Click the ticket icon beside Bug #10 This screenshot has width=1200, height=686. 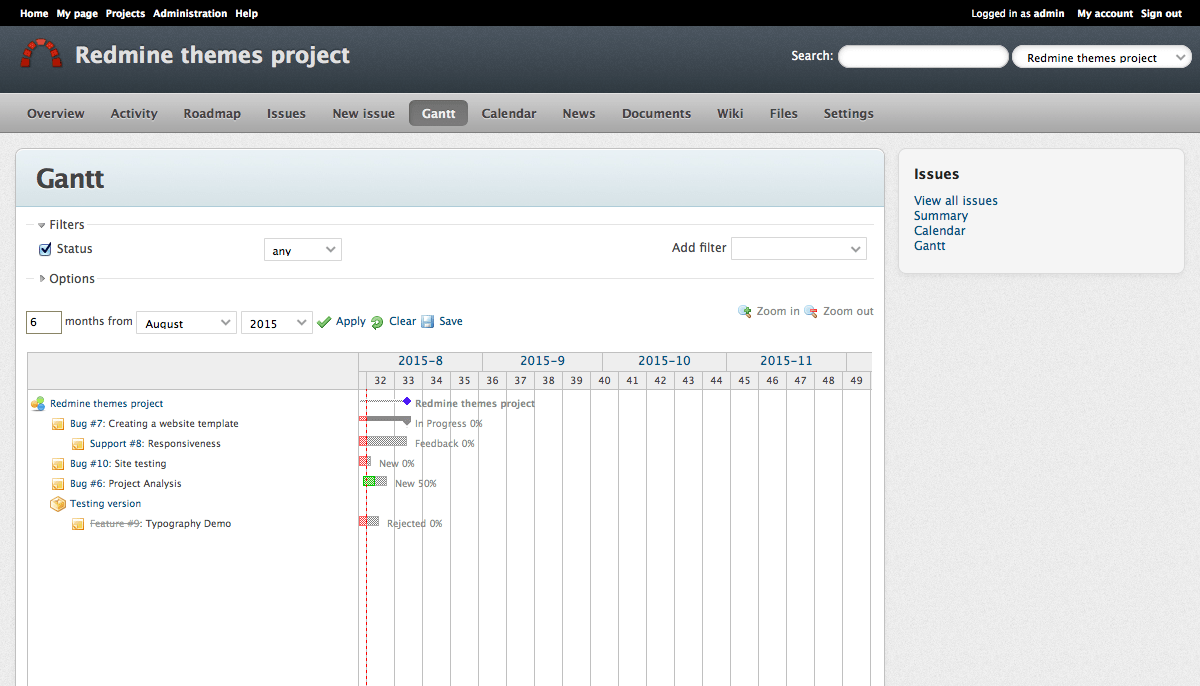point(58,464)
